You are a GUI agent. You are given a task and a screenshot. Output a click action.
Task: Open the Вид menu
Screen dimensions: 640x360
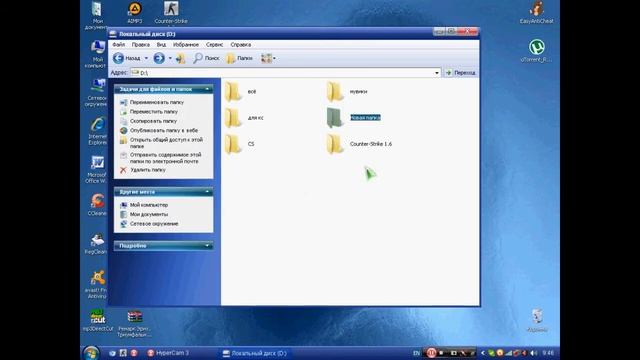pos(161,44)
